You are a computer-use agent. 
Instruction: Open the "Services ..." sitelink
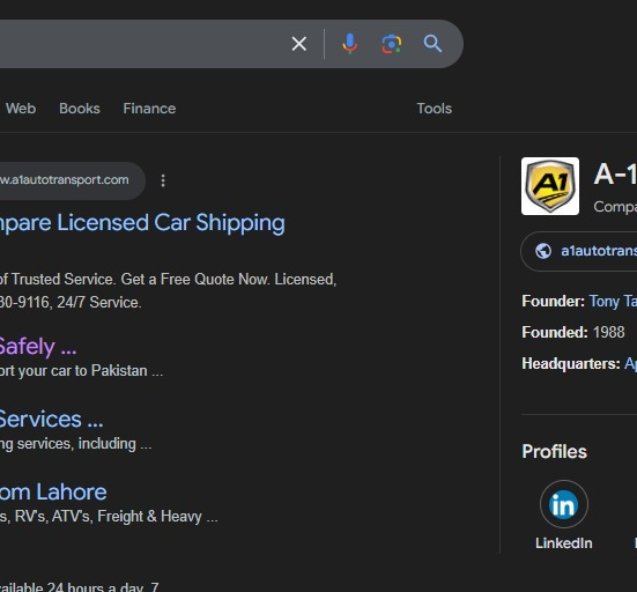point(51,419)
